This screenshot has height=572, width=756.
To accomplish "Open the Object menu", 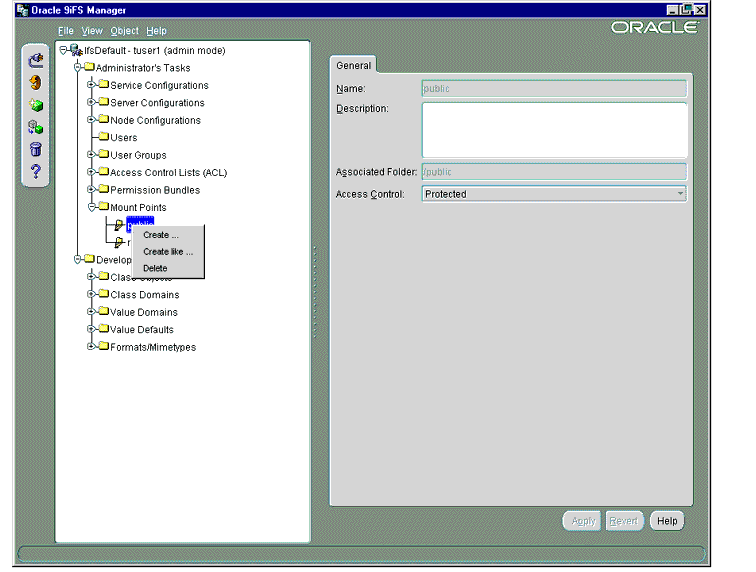I will point(124,30).
